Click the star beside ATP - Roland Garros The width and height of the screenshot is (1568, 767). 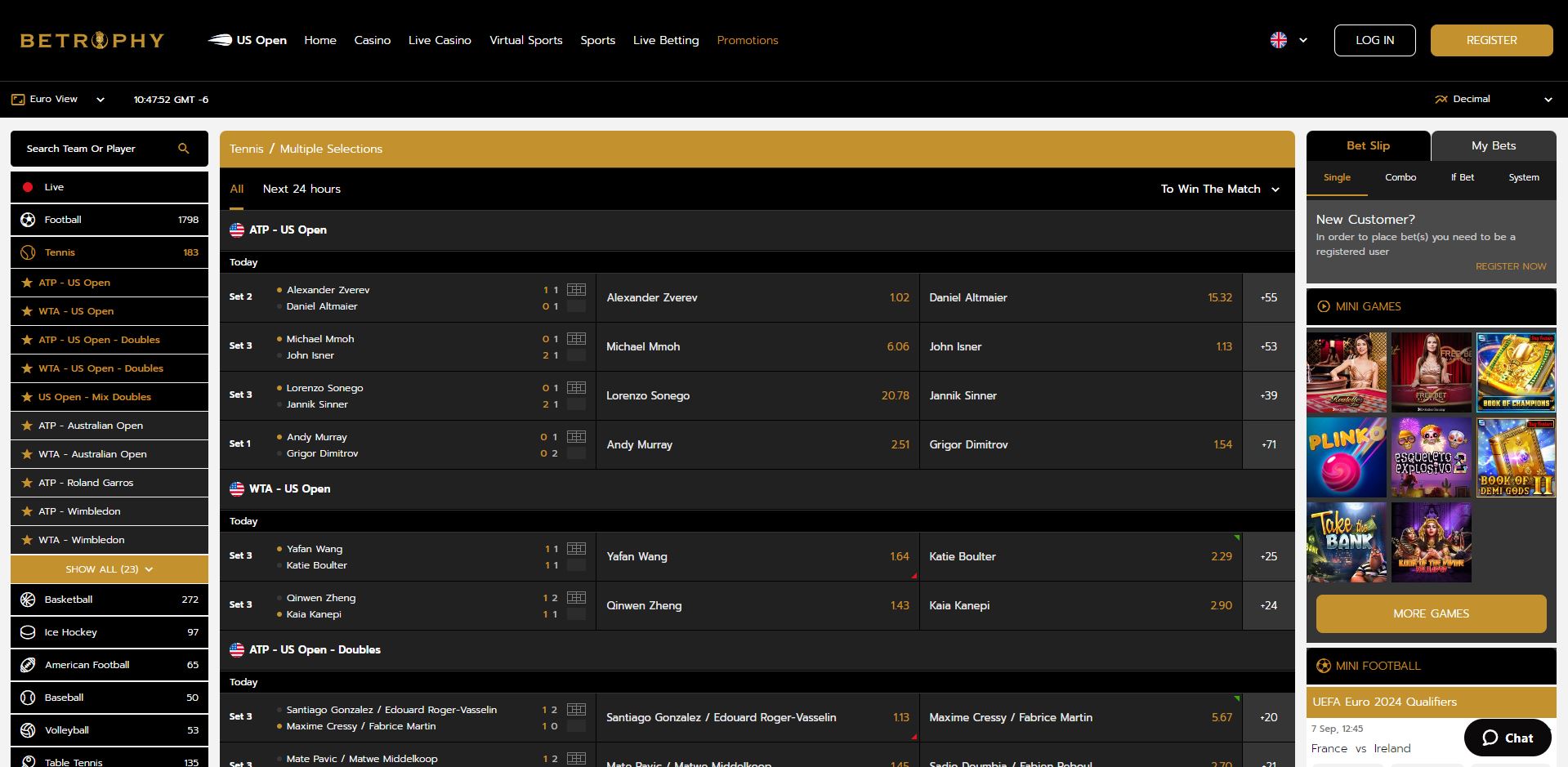(x=27, y=483)
